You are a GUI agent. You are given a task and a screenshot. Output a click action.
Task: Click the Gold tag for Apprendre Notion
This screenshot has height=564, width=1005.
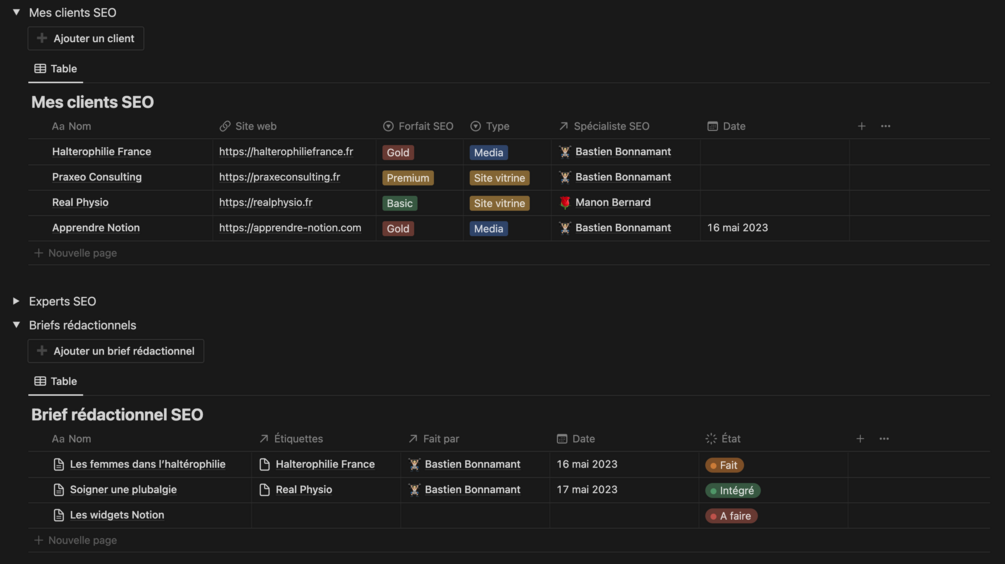398,228
